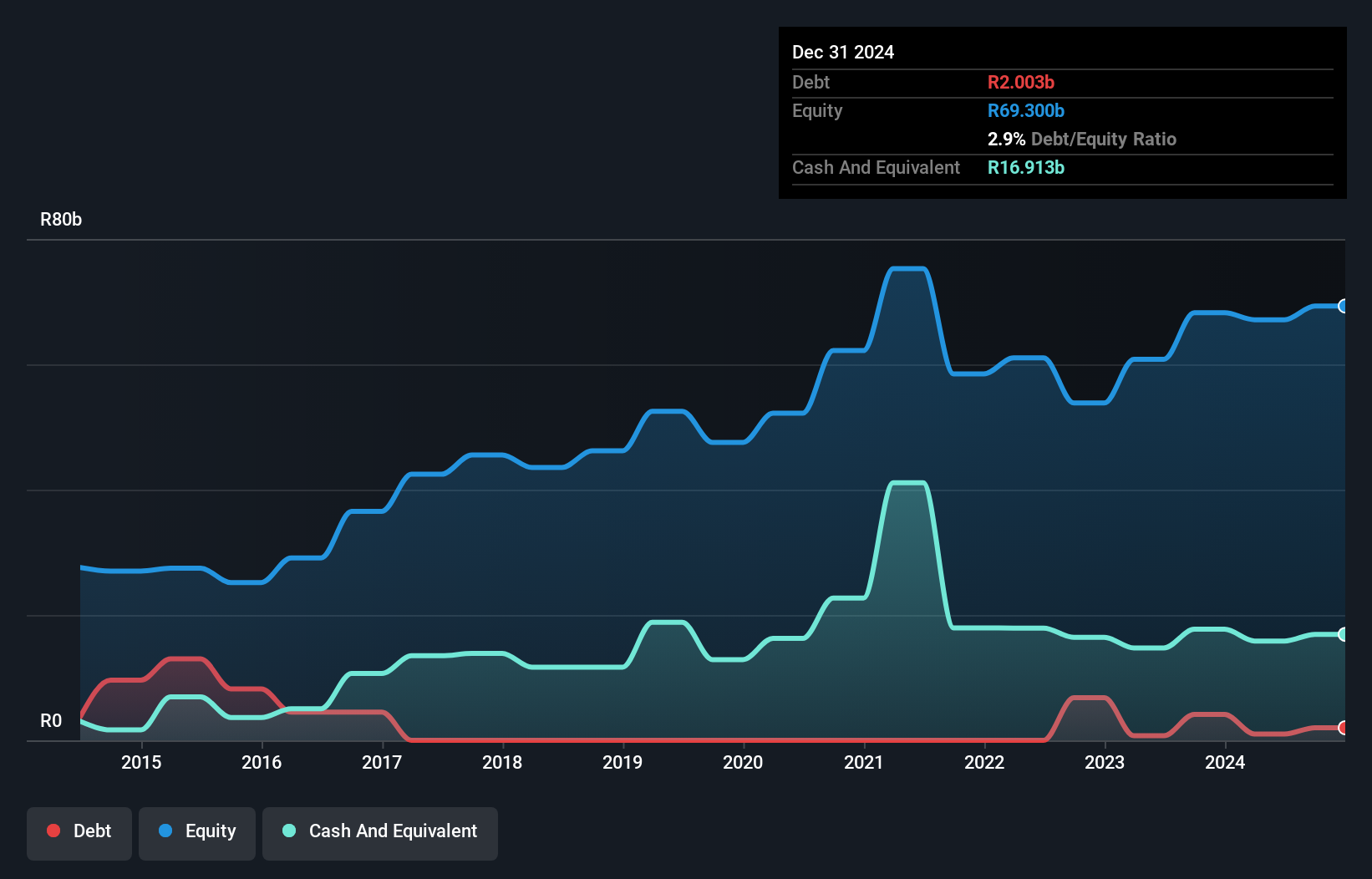This screenshot has width=1372, height=879.
Task: Click the blue Equity legend dot
Action: pyautogui.click(x=165, y=831)
